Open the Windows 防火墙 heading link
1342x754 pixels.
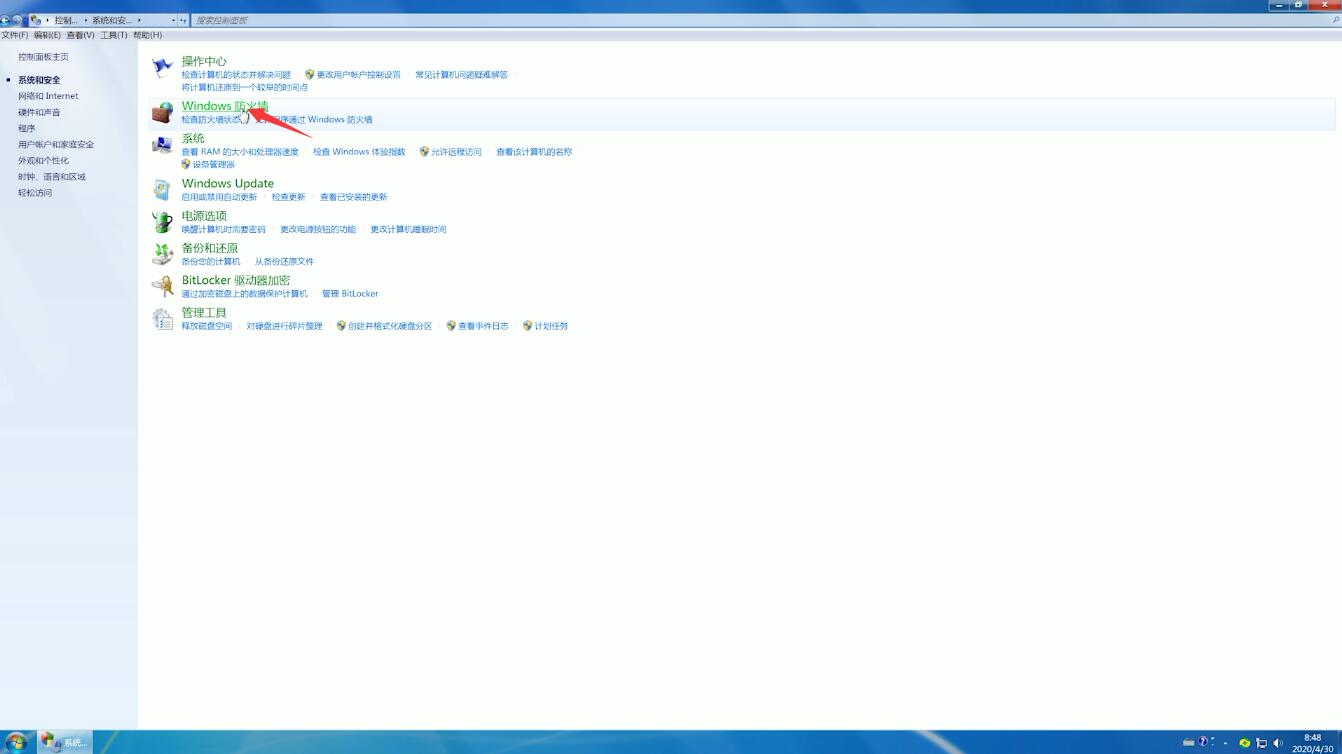coord(225,106)
